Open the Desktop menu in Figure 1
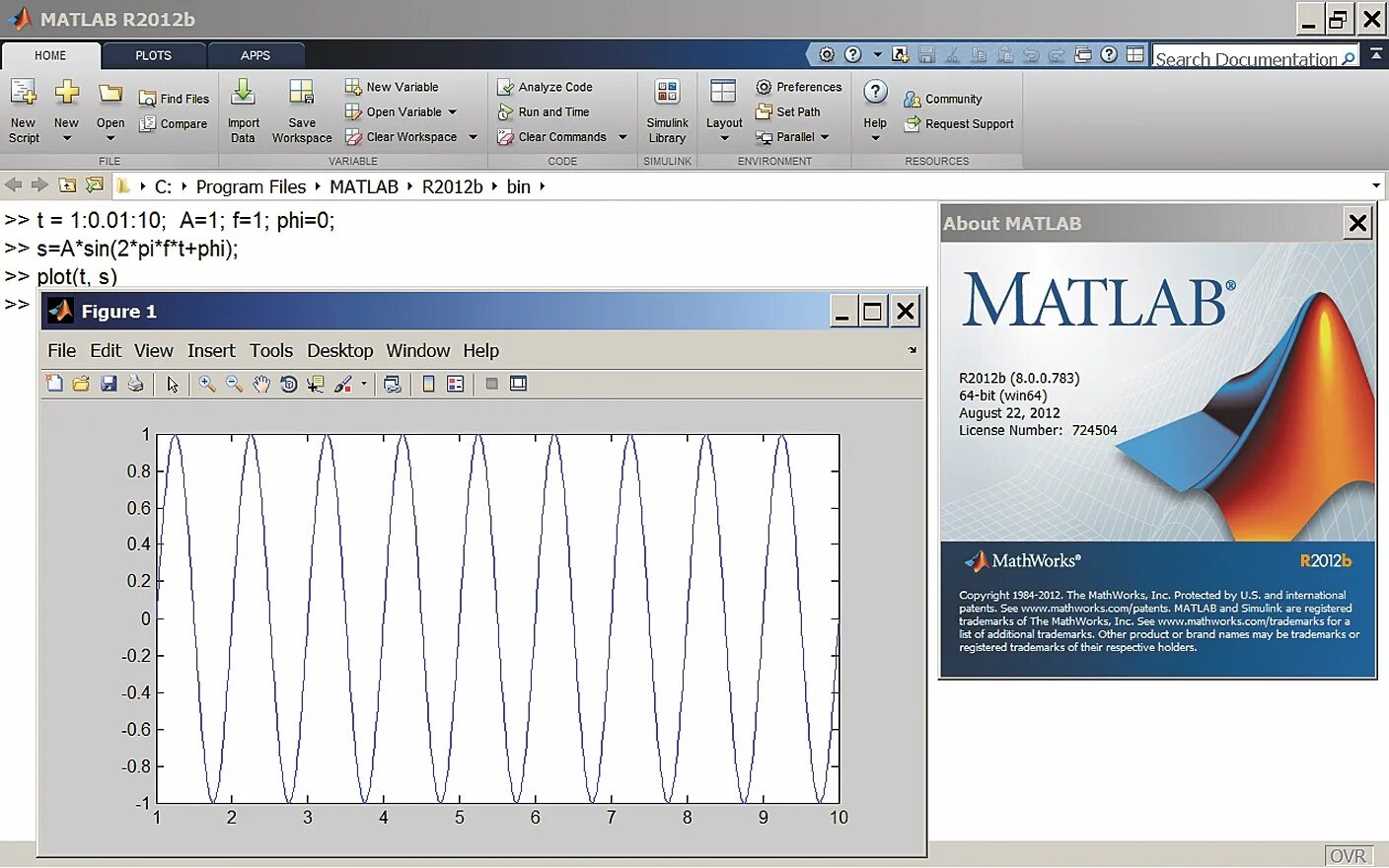 (340, 351)
